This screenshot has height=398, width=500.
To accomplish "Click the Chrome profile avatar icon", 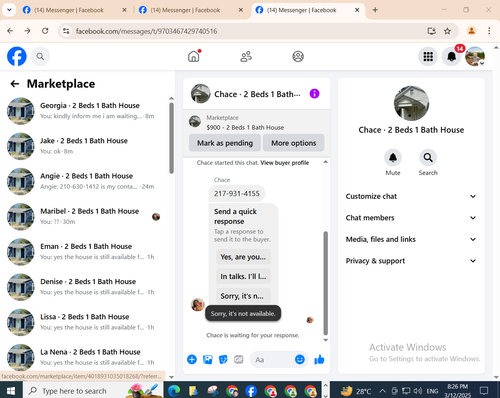I will point(471,31).
